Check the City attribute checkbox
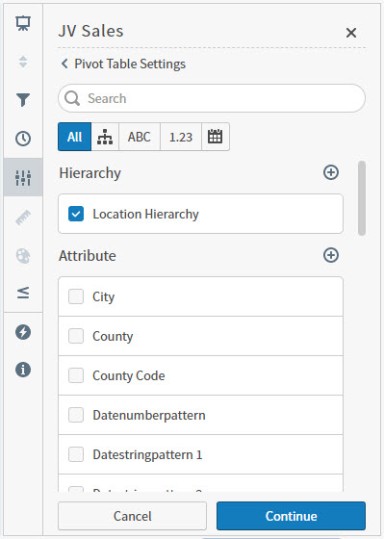384x539 pixels. point(76,296)
